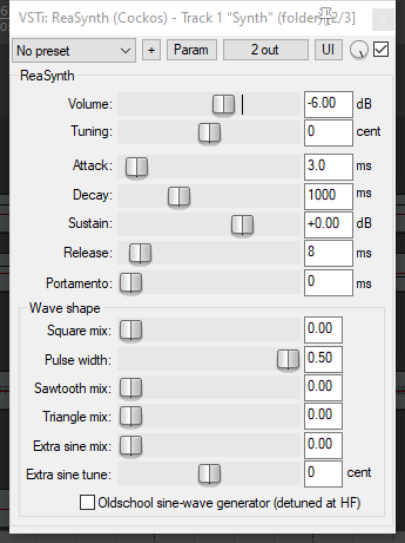405x543 pixels.
Task: Click the Extra sine tune slider handle
Action: click(209, 474)
